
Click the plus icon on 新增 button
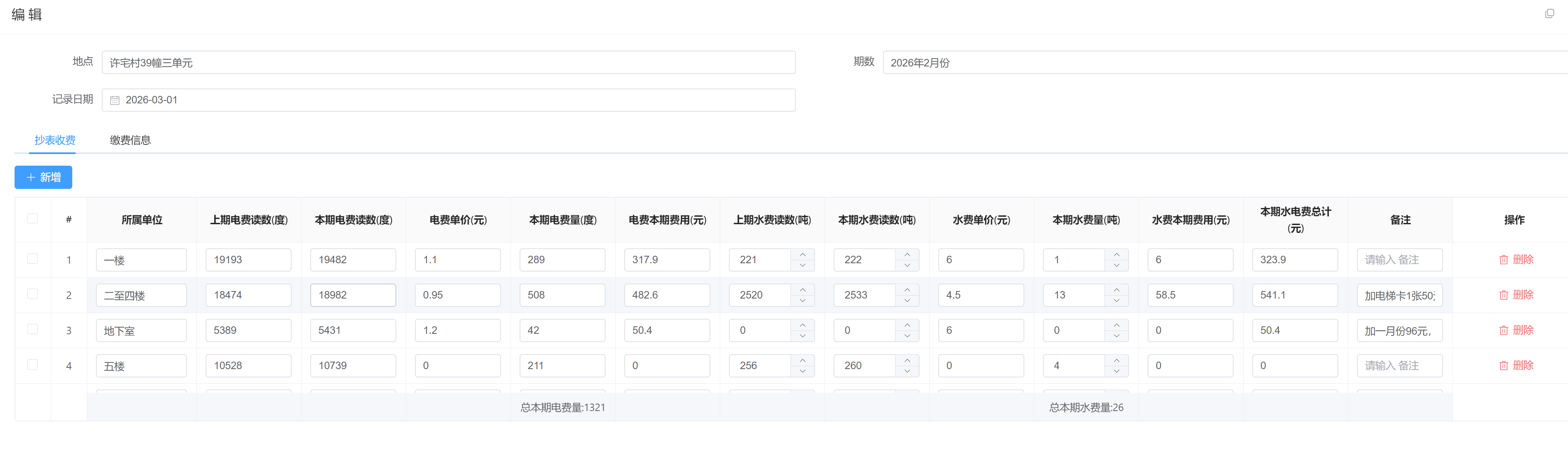point(30,178)
